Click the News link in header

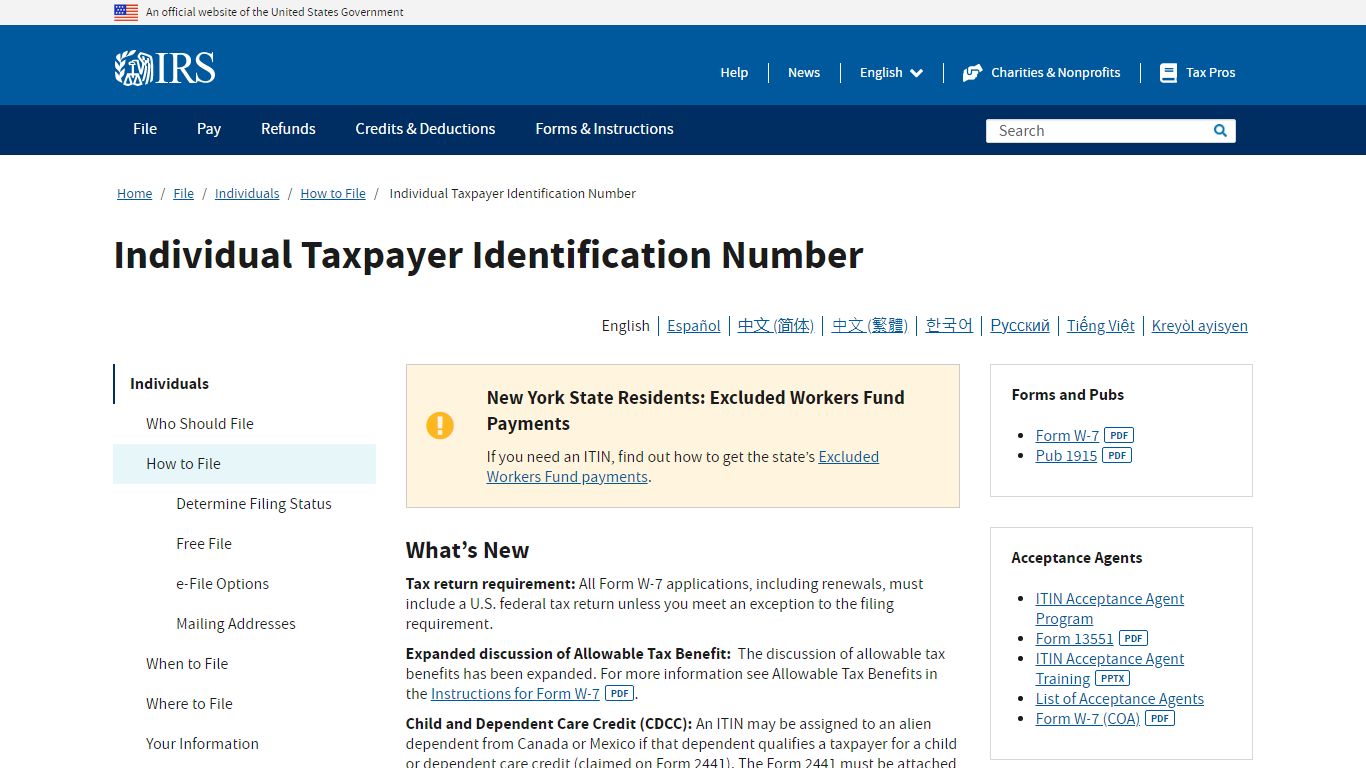[x=804, y=73]
